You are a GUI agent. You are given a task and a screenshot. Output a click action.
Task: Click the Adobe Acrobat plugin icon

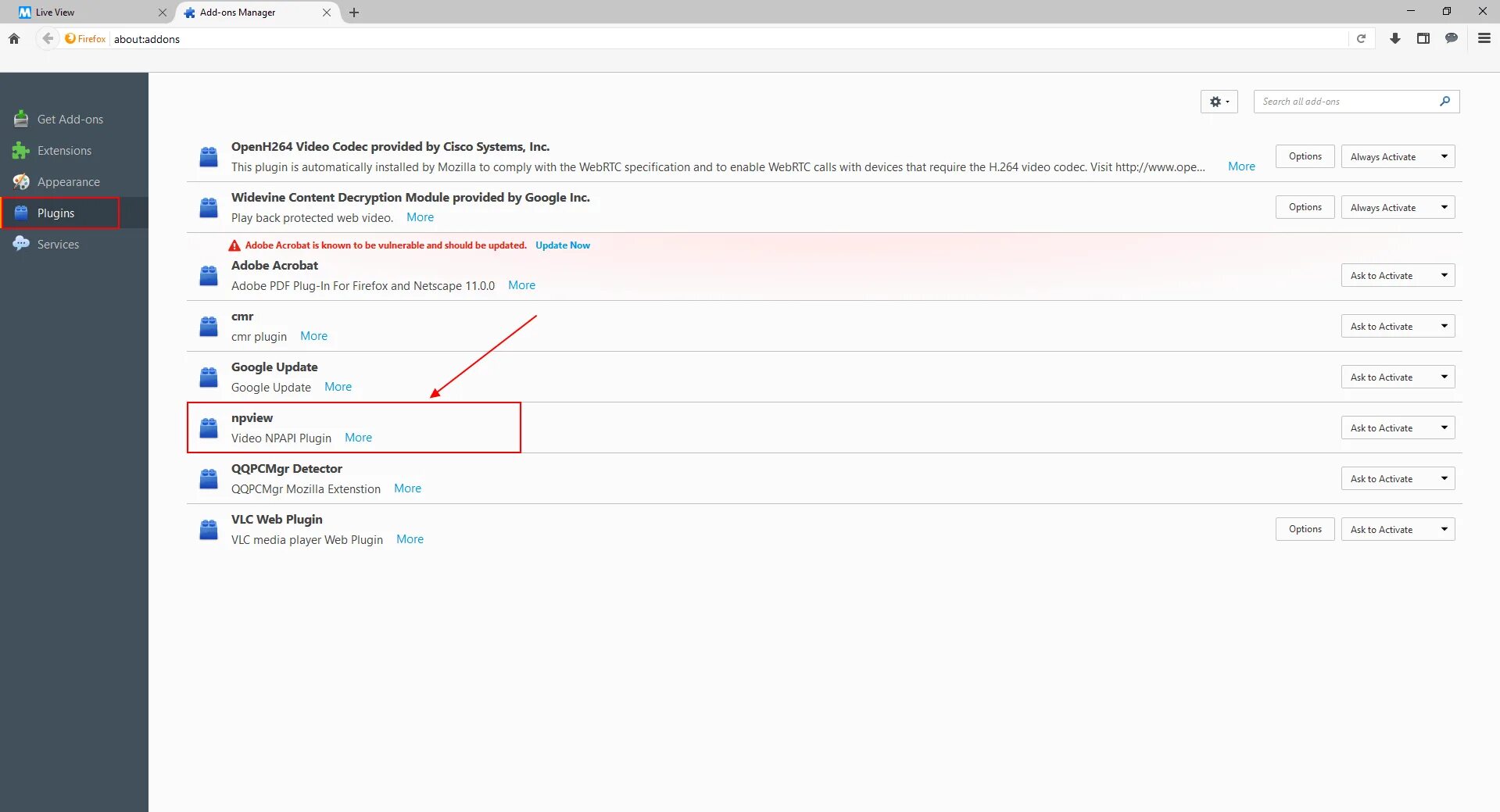pos(209,276)
